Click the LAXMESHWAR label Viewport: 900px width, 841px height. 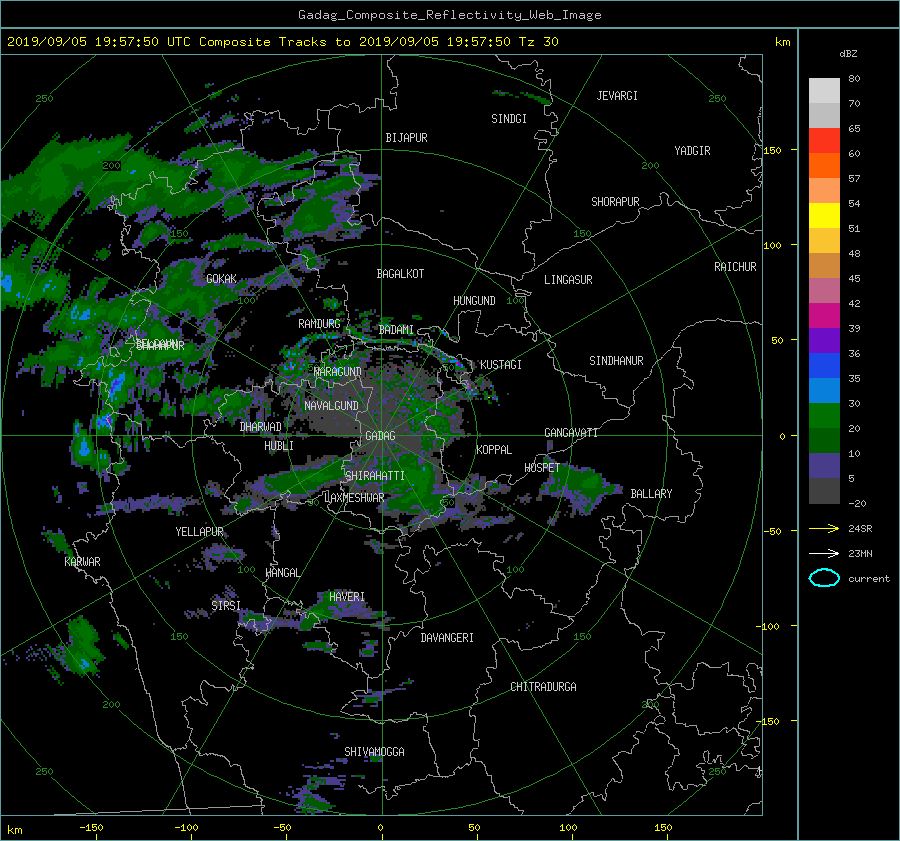tap(354, 498)
